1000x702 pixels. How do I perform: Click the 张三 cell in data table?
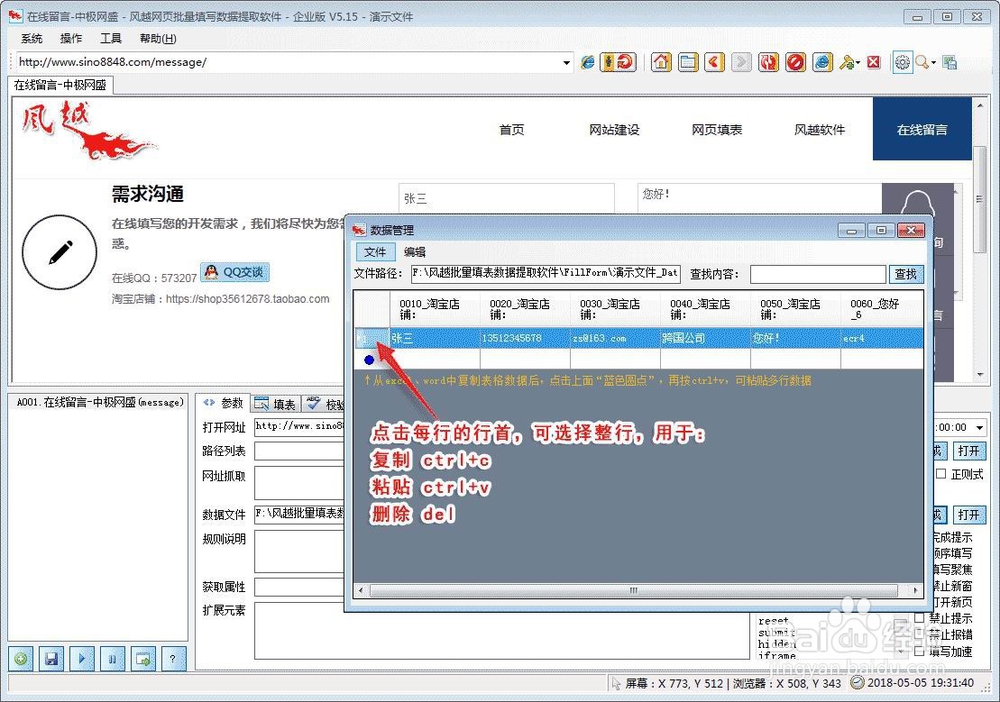point(435,338)
